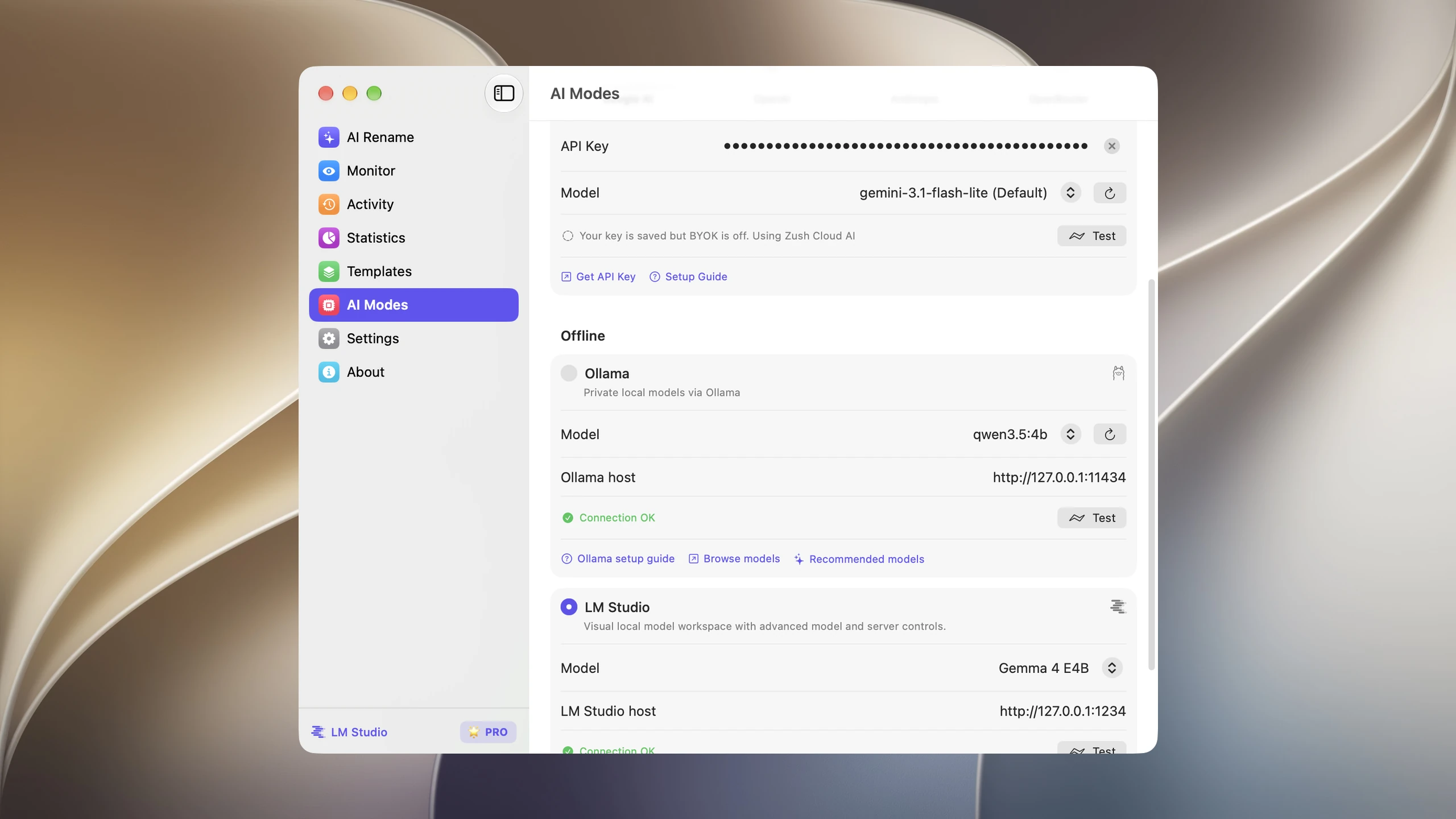
Task: View Recommended models
Action: (859, 559)
